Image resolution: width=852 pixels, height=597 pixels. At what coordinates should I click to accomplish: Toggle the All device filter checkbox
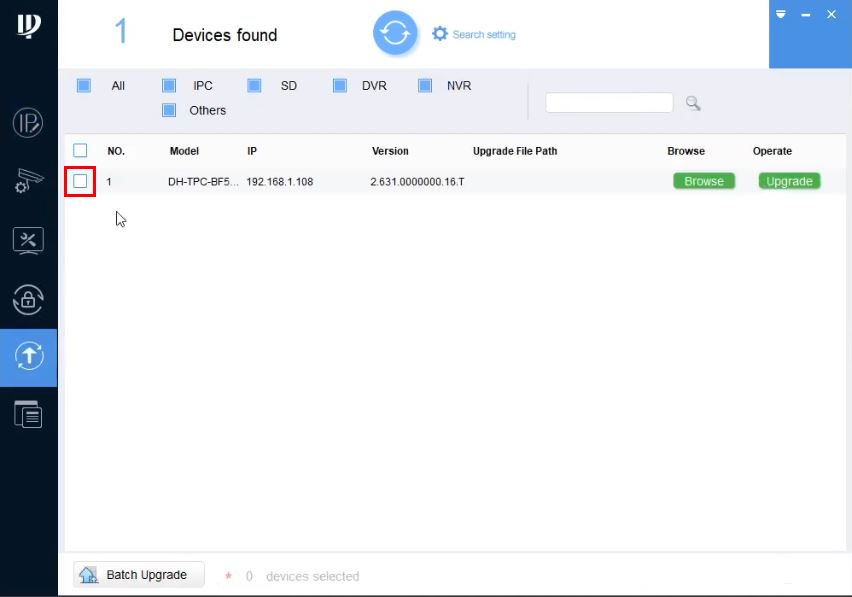(x=84, y=85)
